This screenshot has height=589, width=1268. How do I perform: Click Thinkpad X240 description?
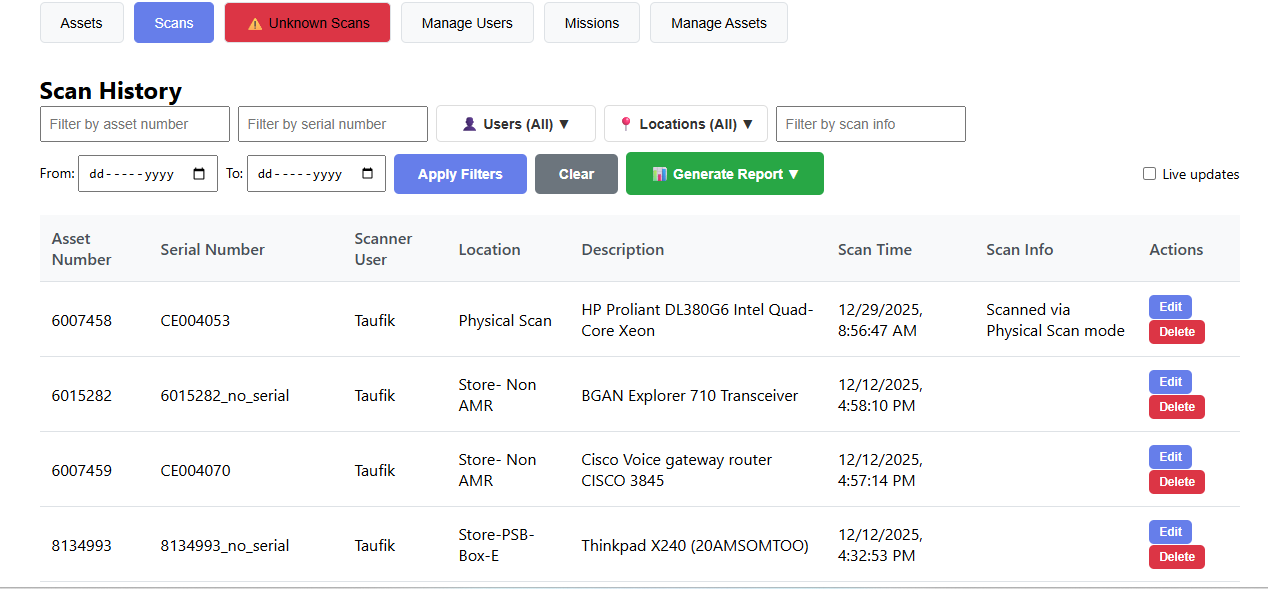point(695,546)
